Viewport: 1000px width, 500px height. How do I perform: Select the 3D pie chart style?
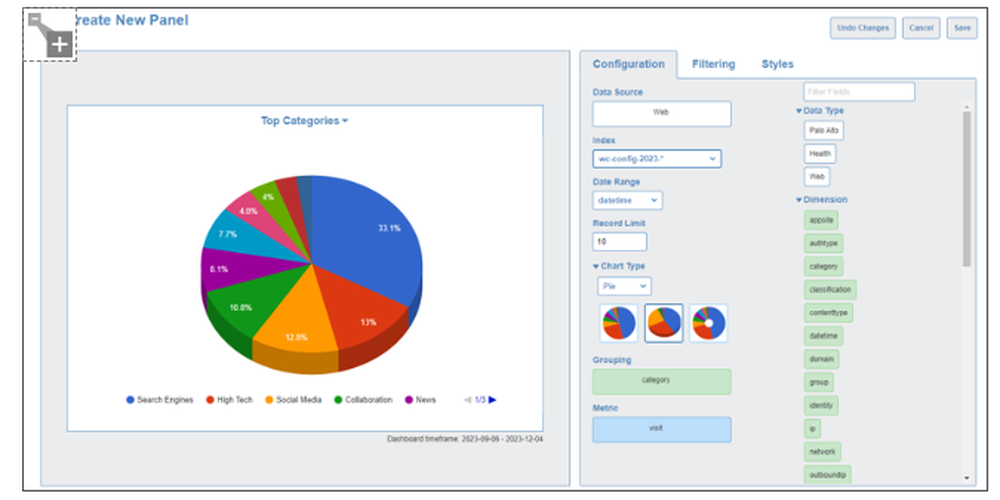coord(663,323)
